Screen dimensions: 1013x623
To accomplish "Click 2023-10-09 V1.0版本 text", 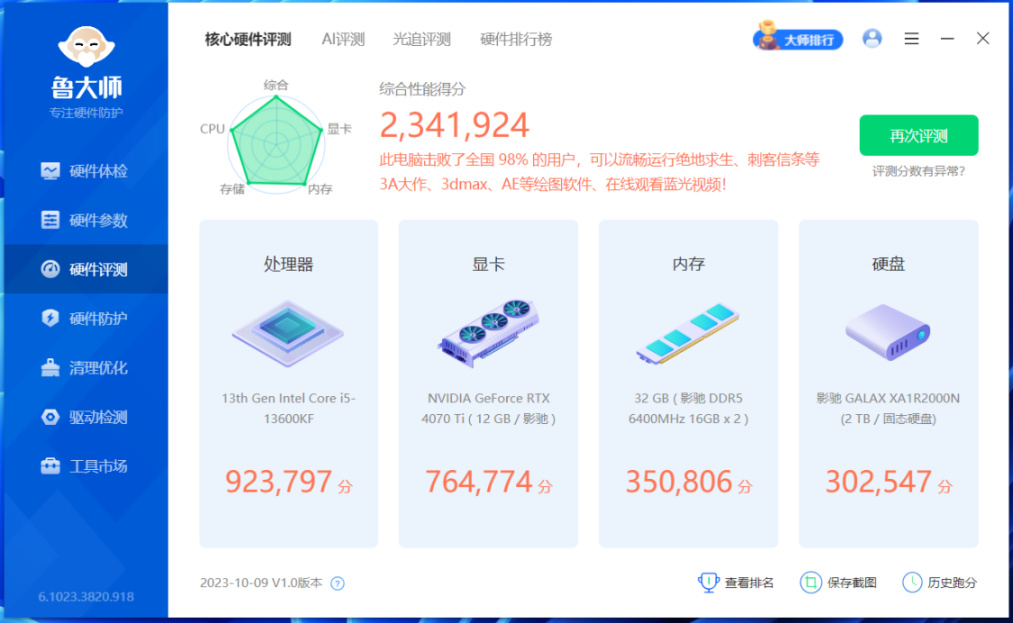I will [x=261, y=583].
